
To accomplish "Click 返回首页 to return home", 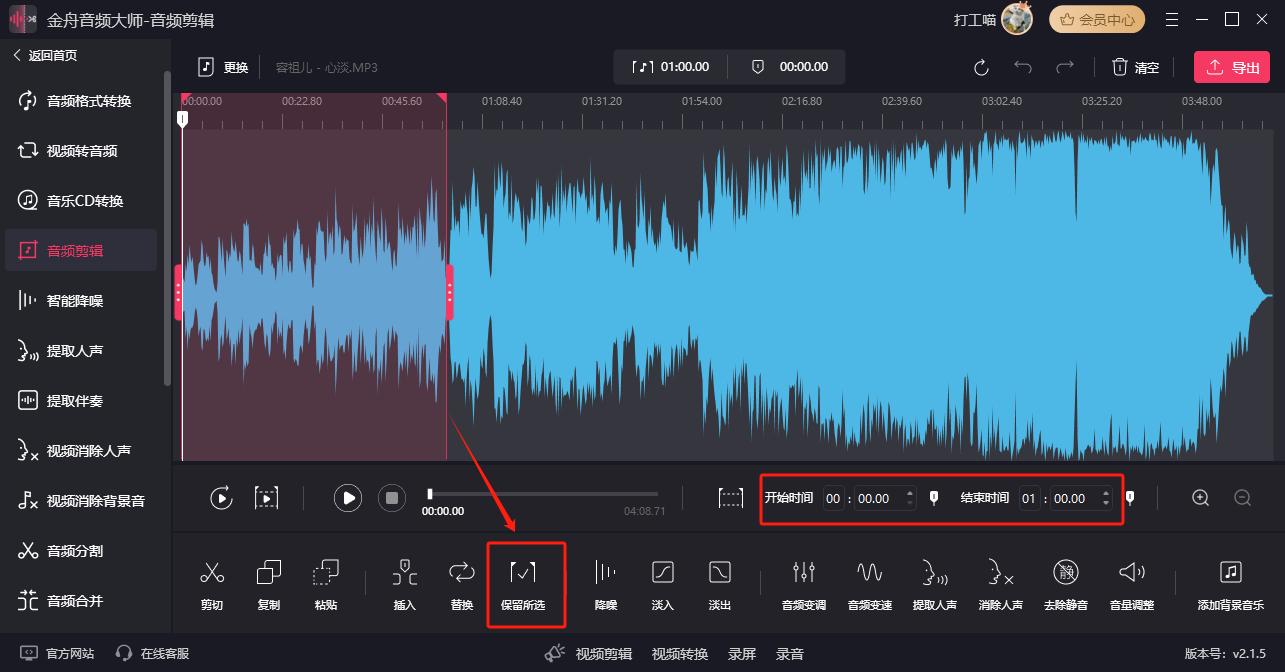I will tap(52, 56).
